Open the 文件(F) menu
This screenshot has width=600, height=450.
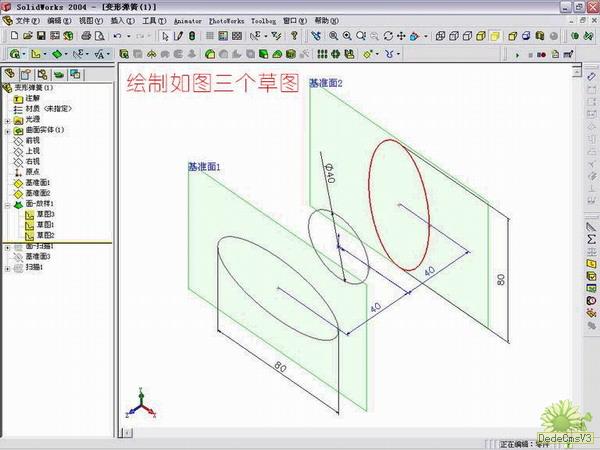[28, 20]
